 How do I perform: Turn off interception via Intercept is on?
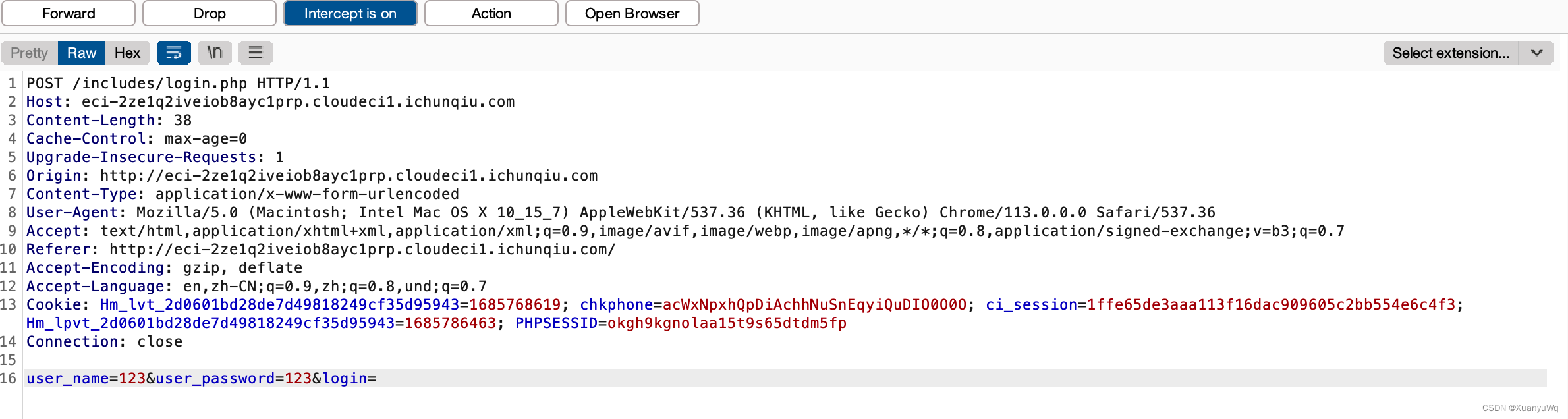click(x=350, y=13)
